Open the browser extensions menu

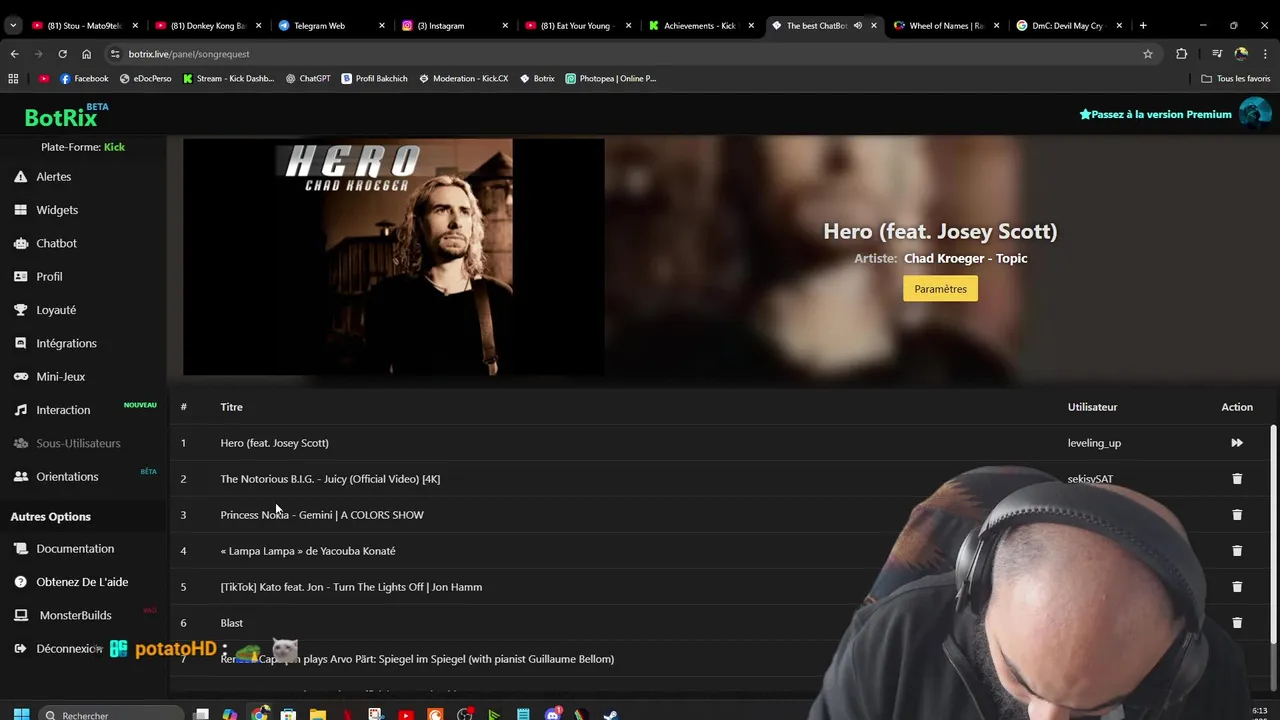click(x=1181, y=54)
